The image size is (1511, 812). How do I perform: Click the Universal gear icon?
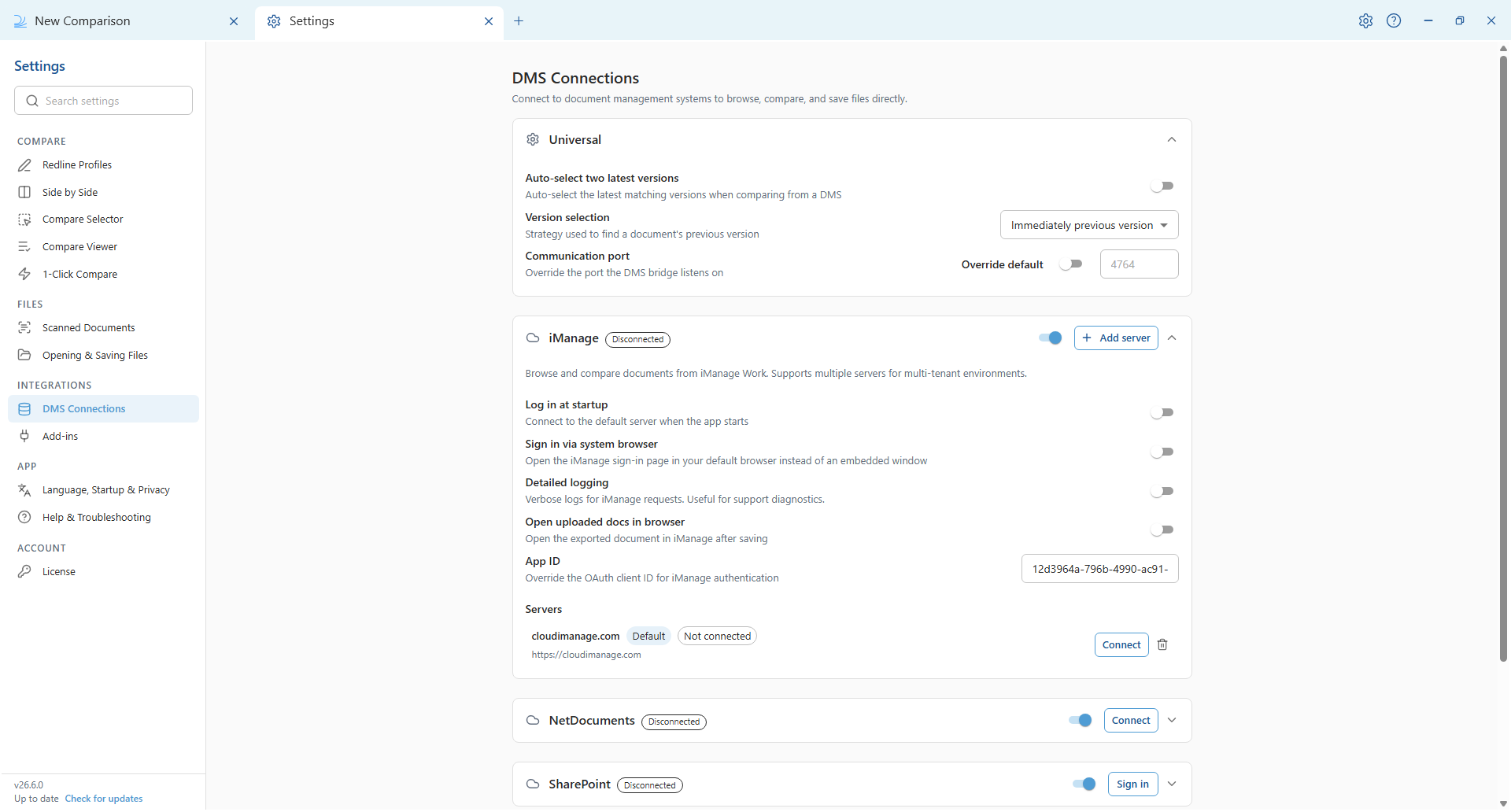point(533,140)
